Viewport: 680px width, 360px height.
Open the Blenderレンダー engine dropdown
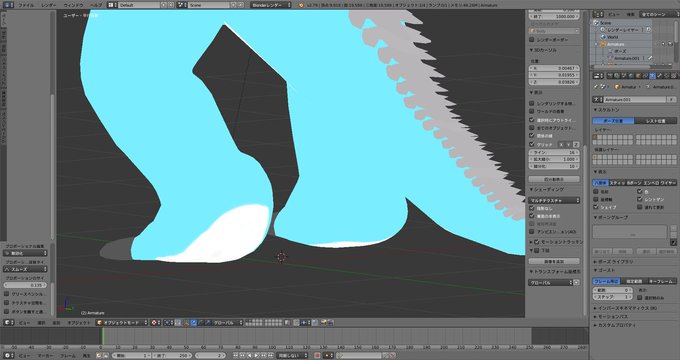pyautogui.click(x=271, y=5)
